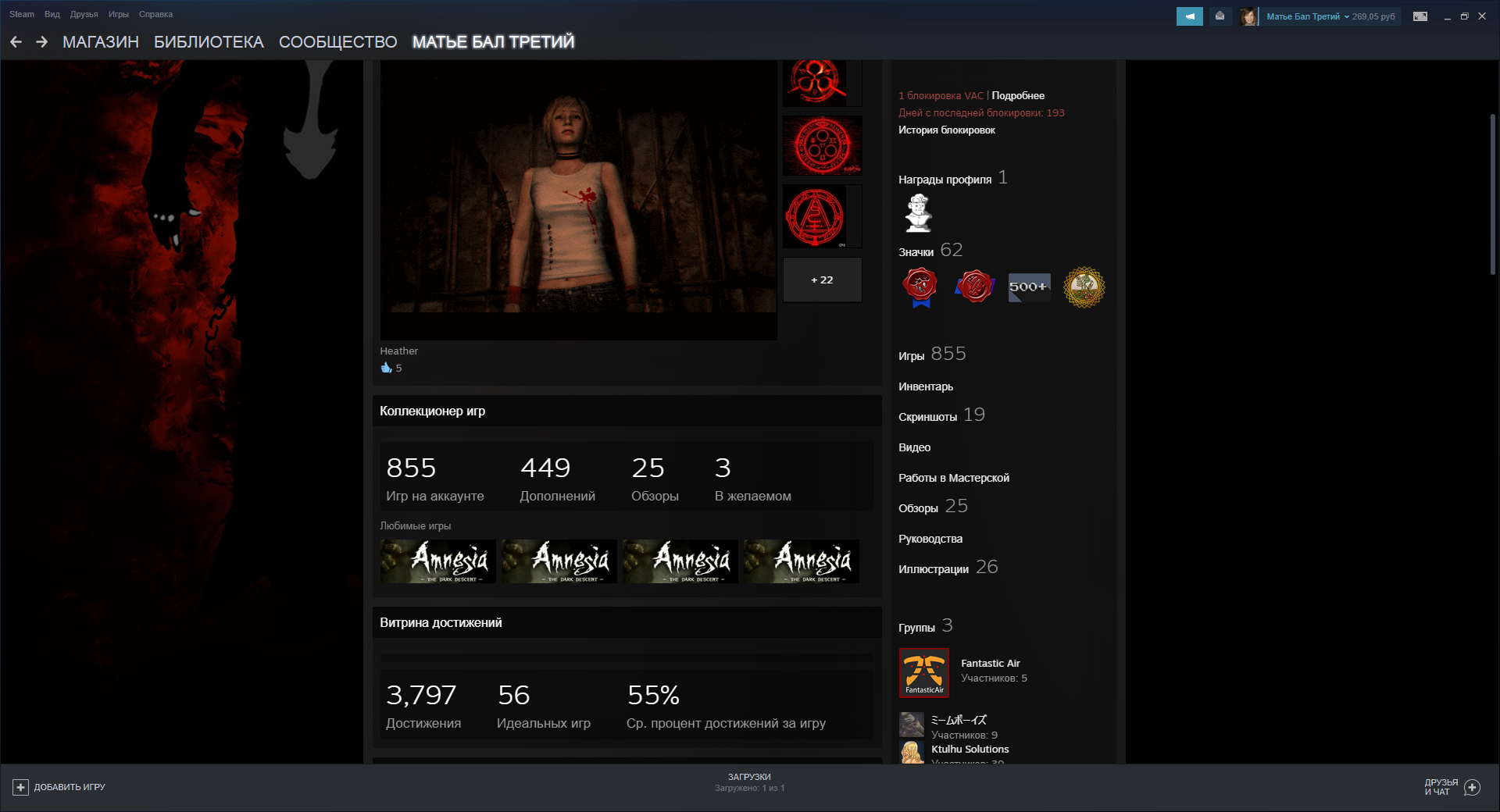Open the Fantastic Air group name
The image size is (1500, 812).
[991, 663]
